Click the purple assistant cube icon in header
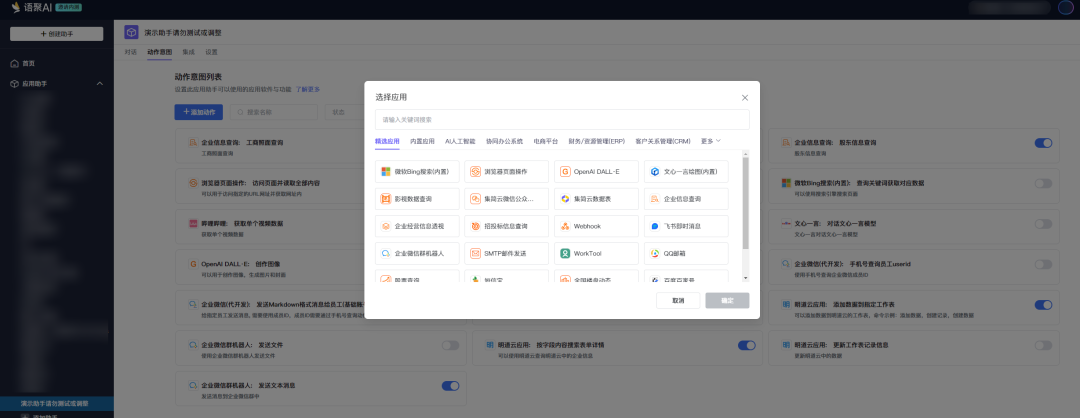 [131, 32]
